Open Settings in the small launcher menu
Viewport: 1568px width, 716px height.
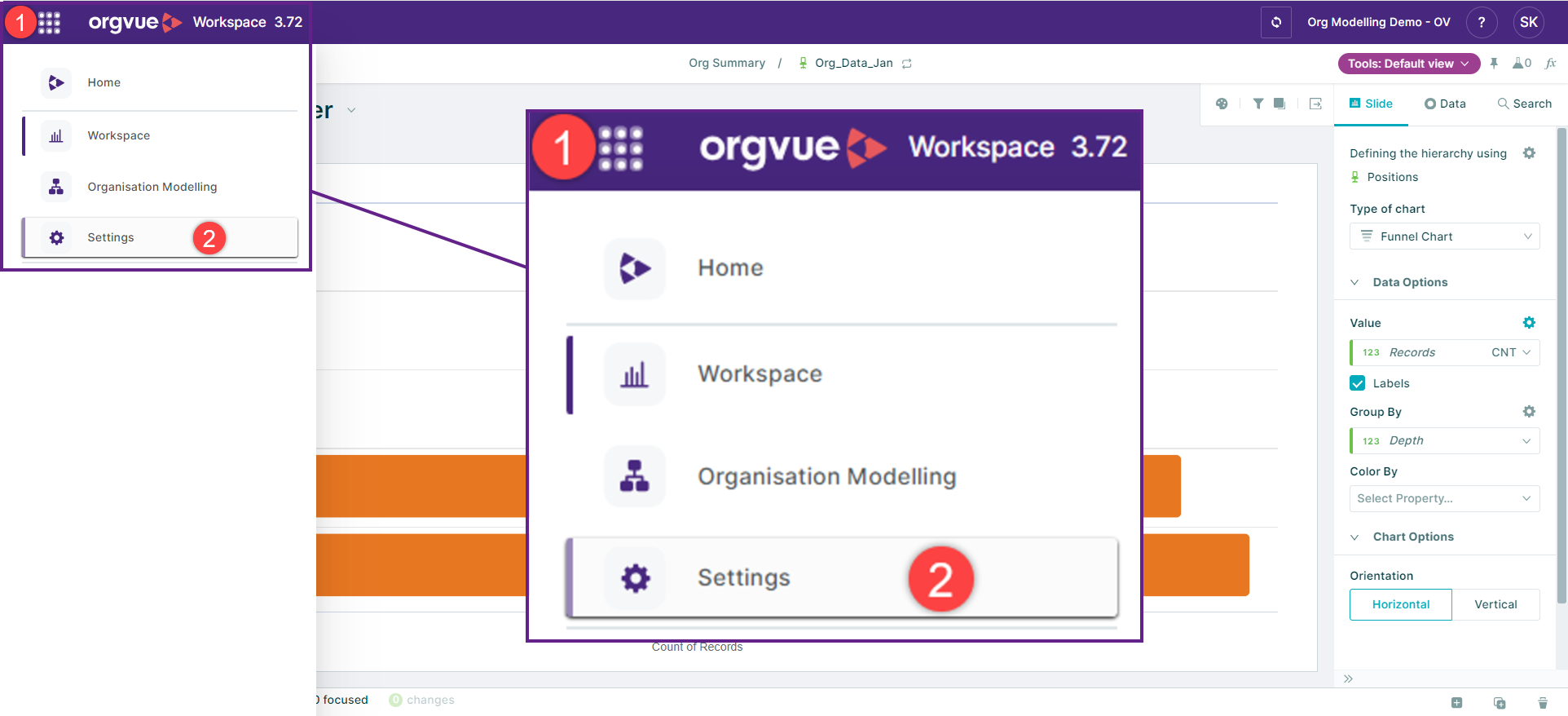click(160, 237)
